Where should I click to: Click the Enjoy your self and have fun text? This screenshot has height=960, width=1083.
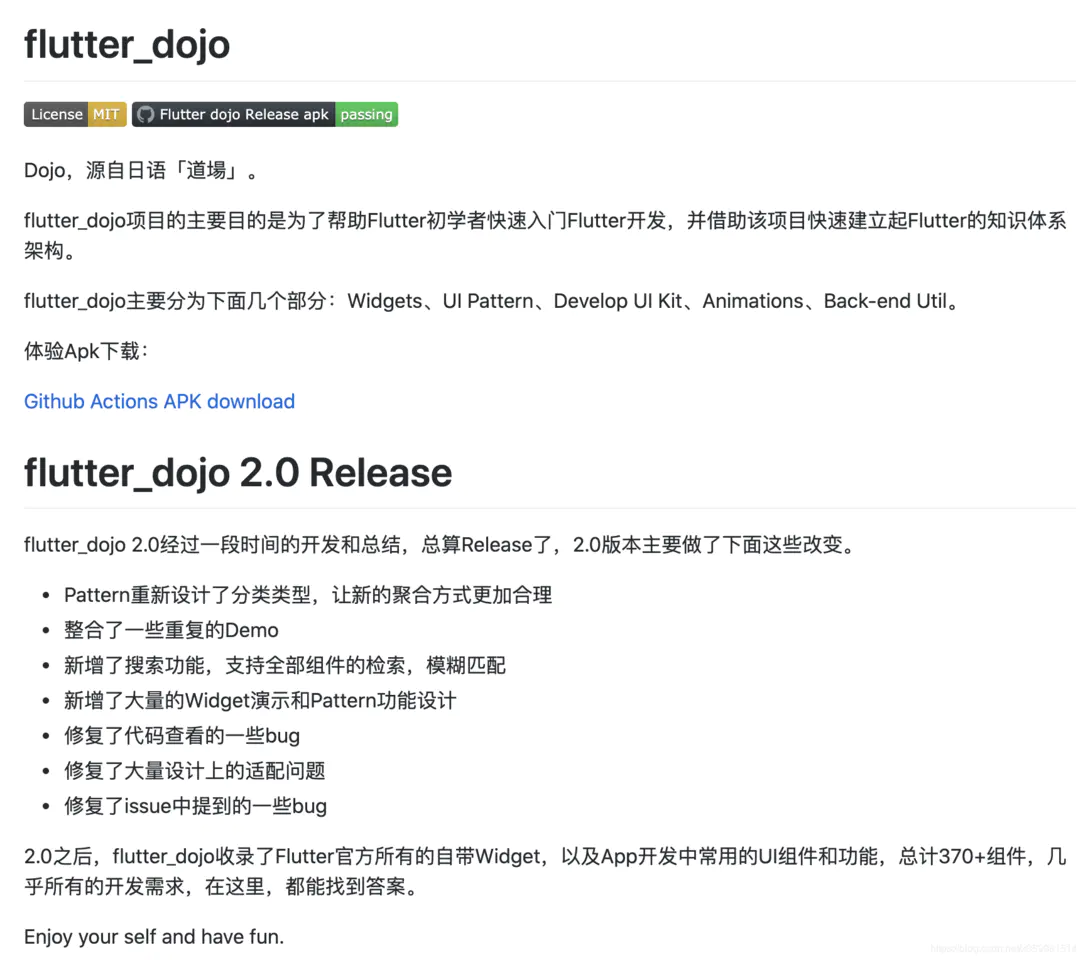point(154,937)
